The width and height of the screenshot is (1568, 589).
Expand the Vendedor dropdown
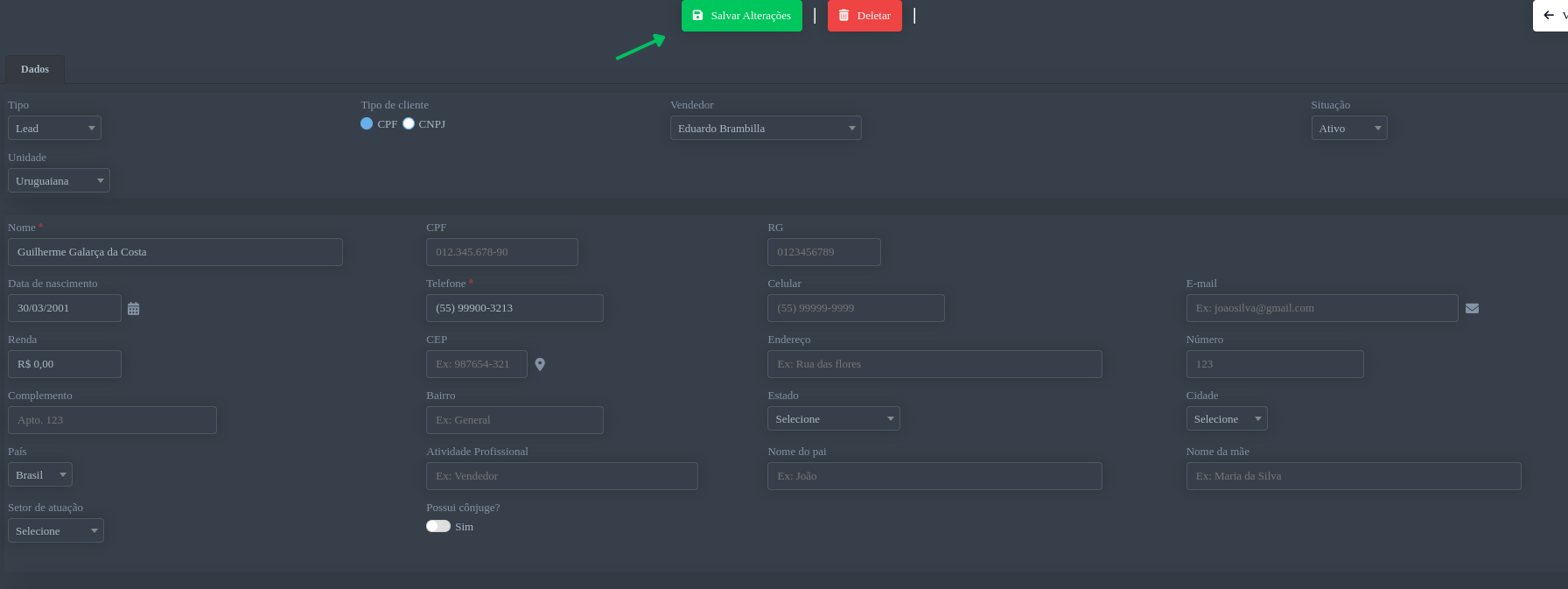766,129
